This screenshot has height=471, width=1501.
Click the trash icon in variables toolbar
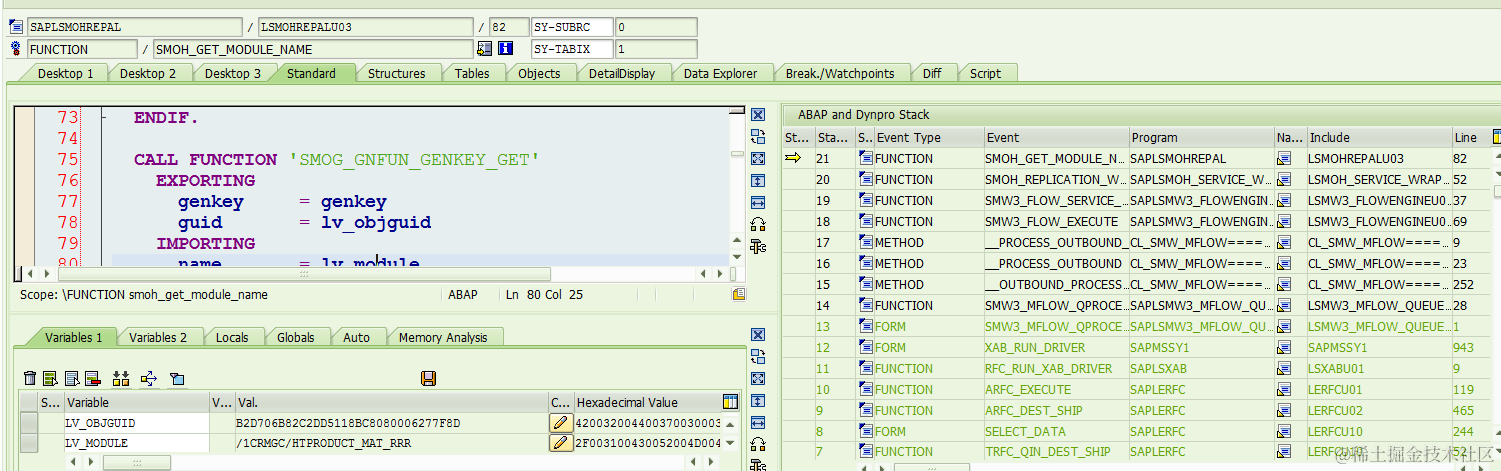click(30, 378)
